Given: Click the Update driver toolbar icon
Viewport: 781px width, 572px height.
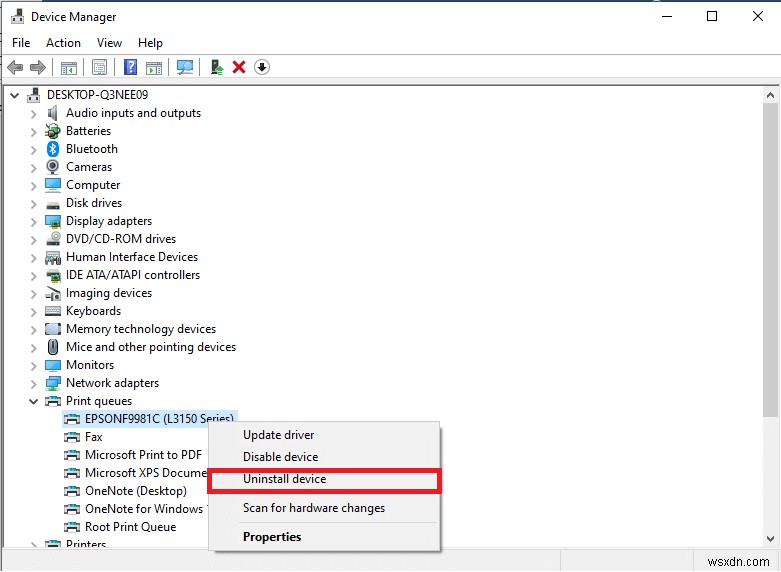Looking at the screenshot, I should click(x=217, y=67).
